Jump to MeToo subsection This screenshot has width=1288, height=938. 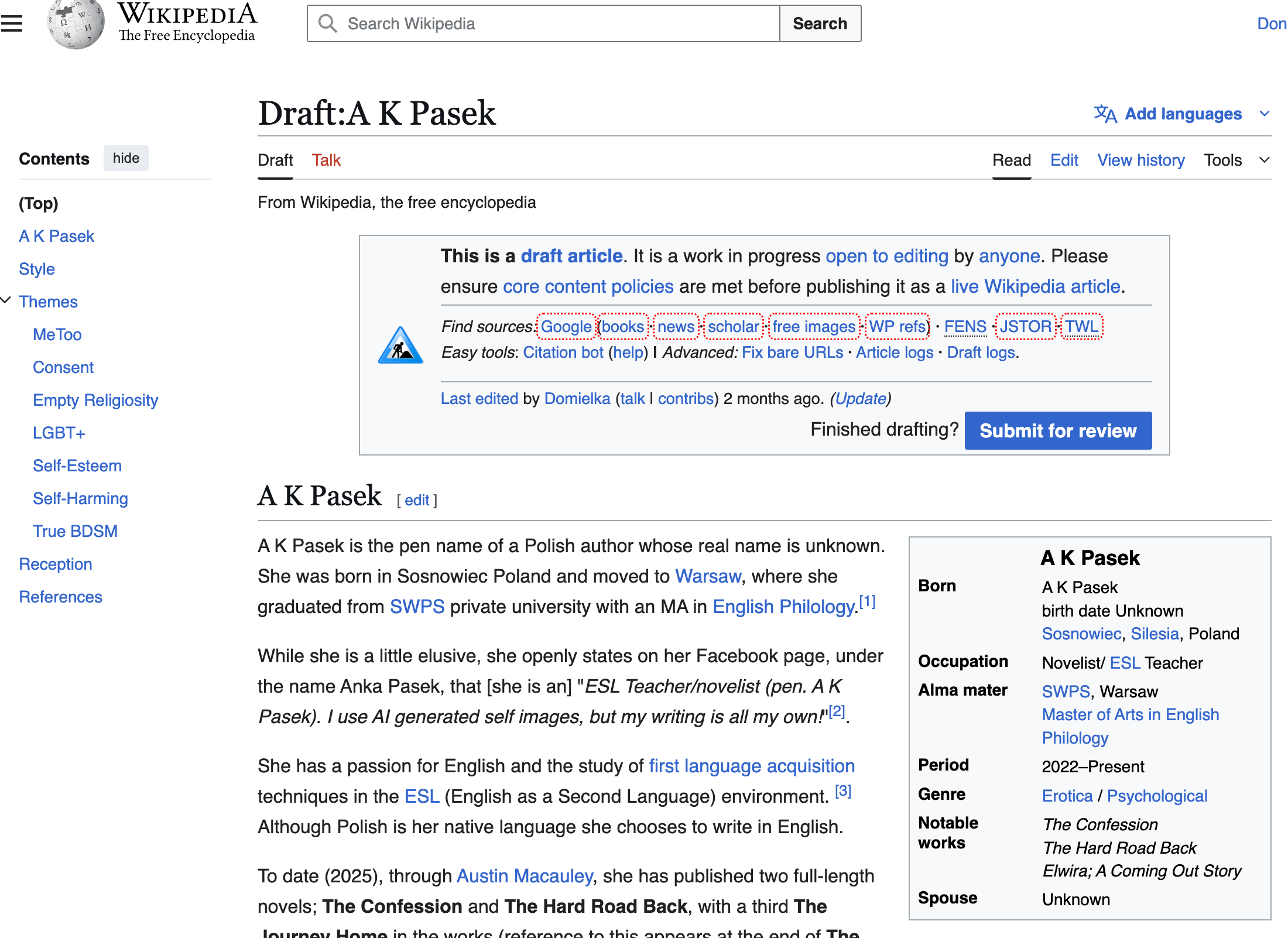[57, 334]
